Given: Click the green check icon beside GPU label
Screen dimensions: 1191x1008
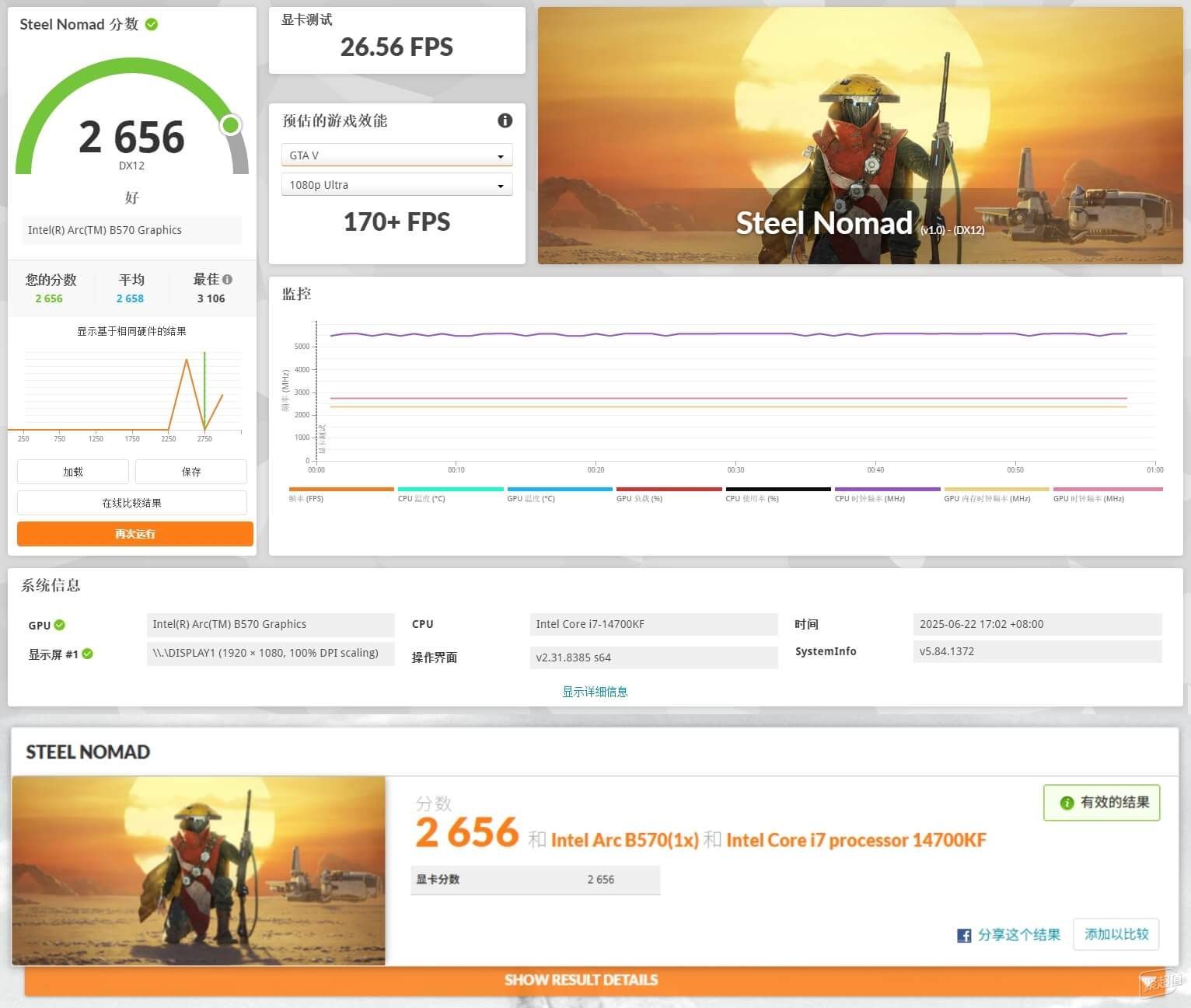Looking at the screenshot, I should coord(60,625).
